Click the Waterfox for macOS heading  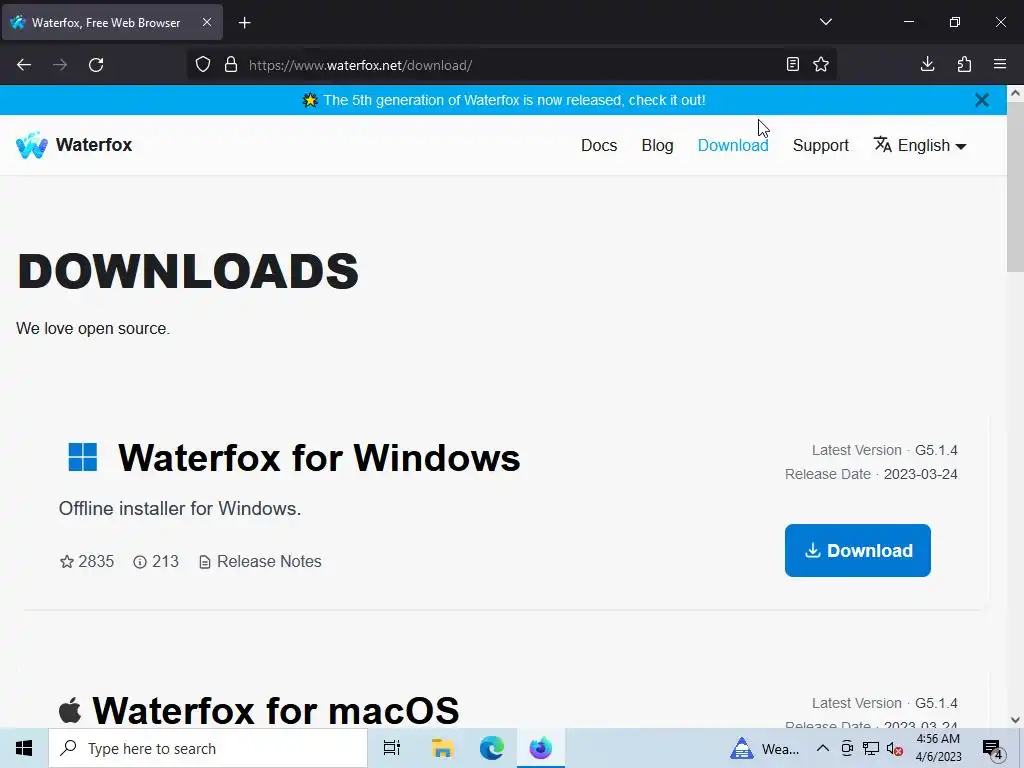click(x=276, y=711)
